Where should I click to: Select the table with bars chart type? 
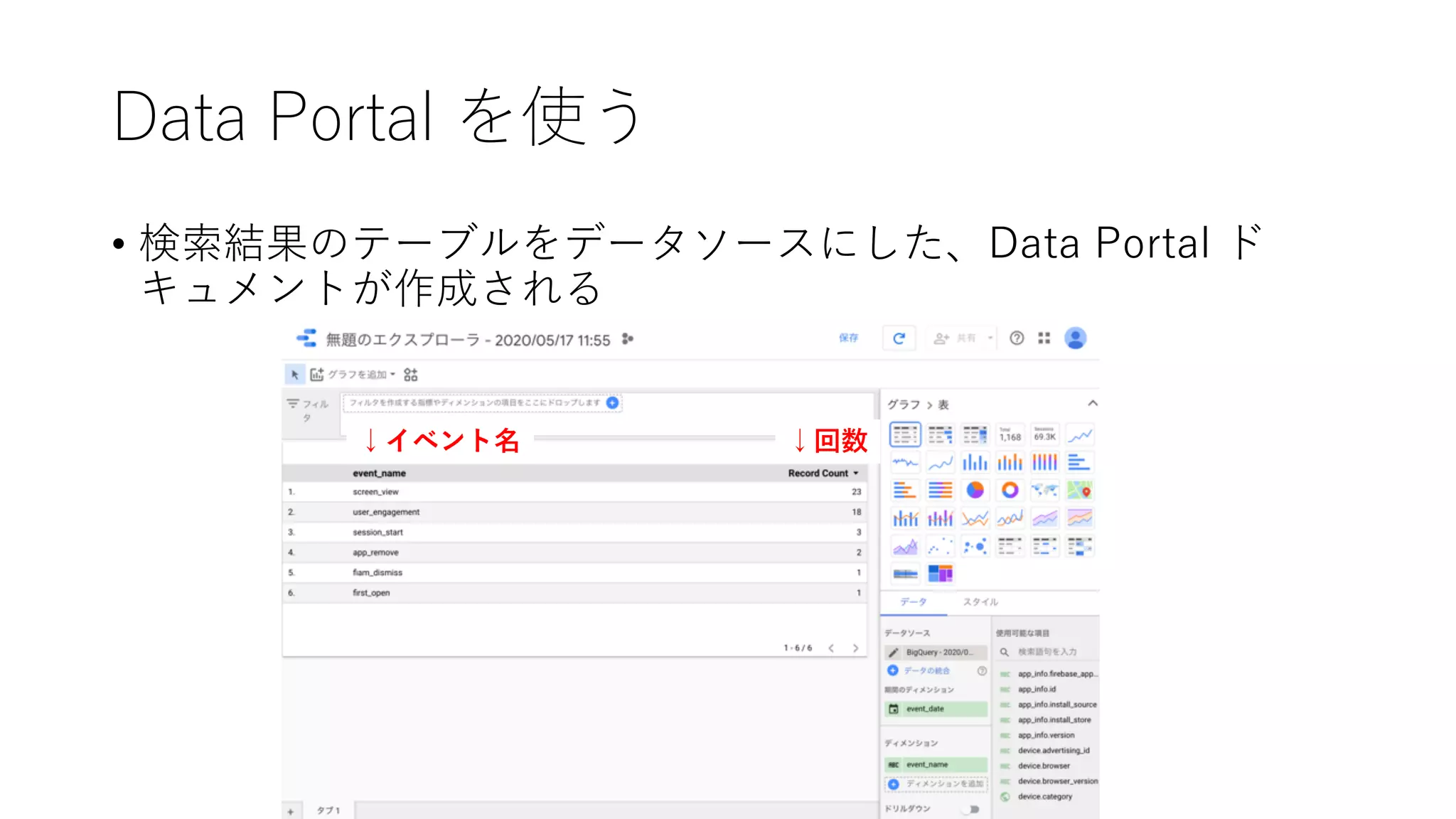click(940, 434)
